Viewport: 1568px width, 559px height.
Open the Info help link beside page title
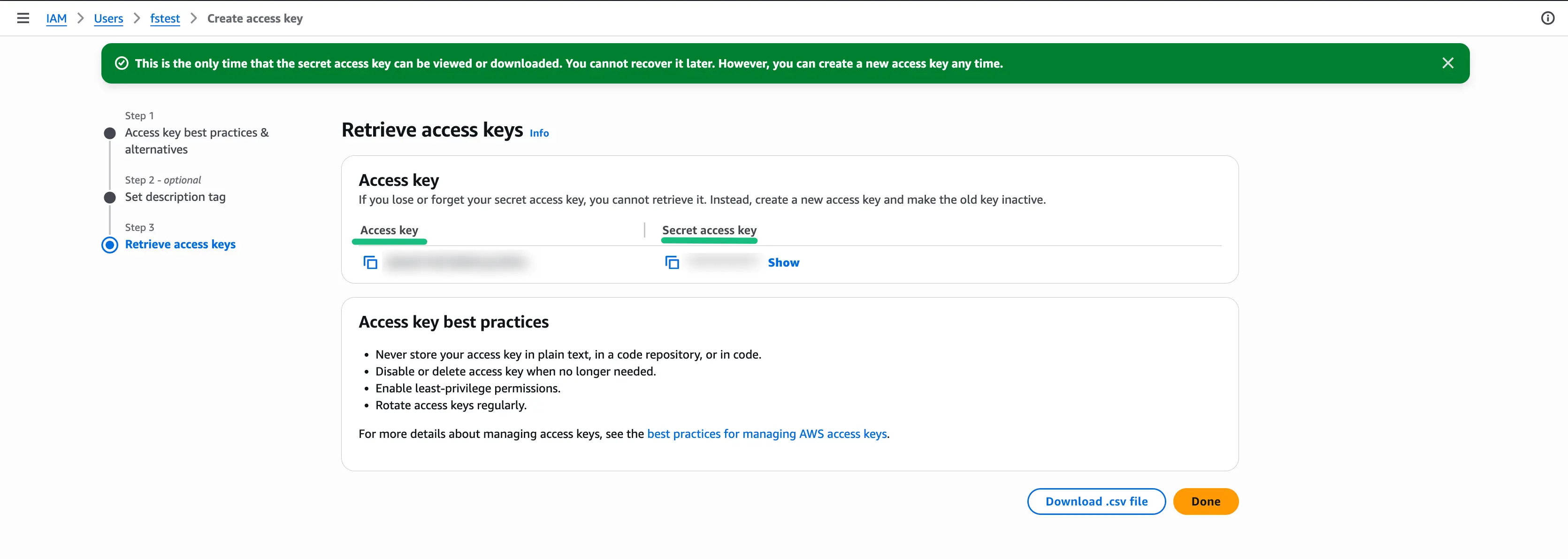click(538, 133)
